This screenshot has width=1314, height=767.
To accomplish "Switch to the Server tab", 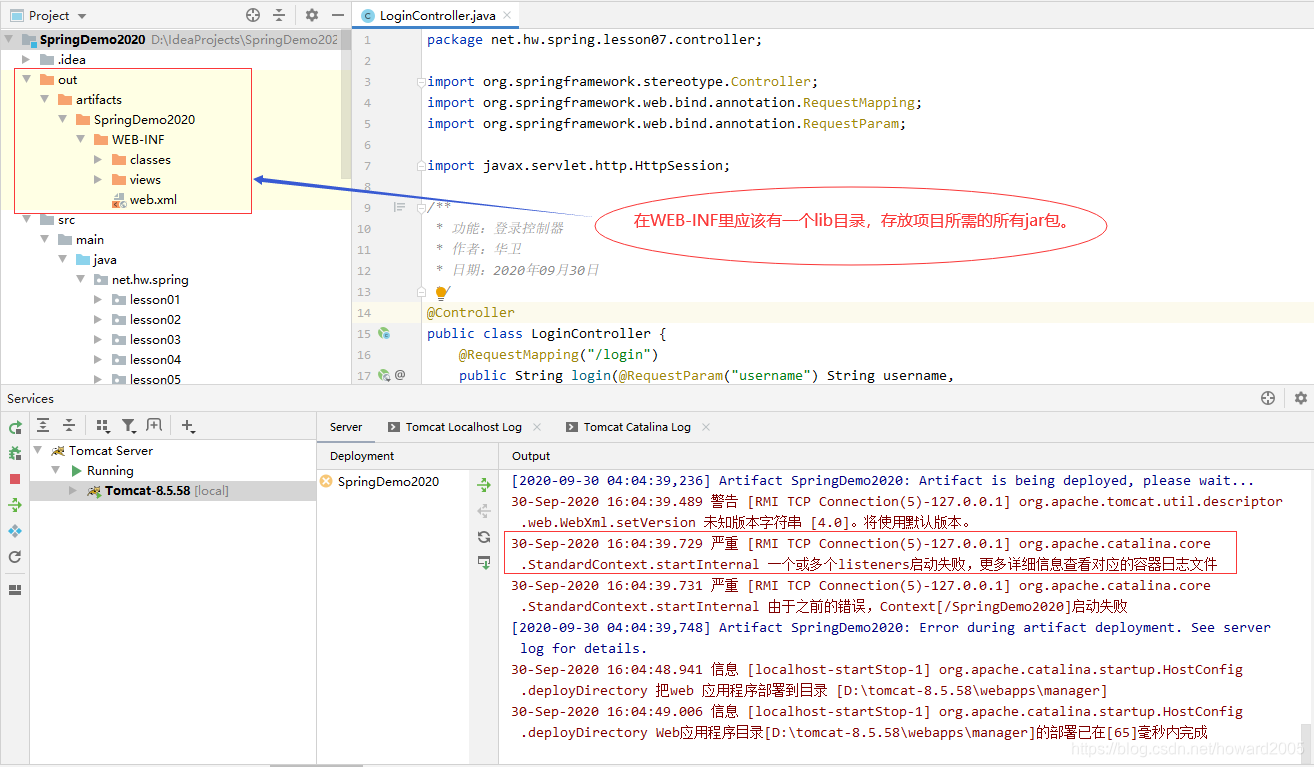I will click(x=346, y=427).
